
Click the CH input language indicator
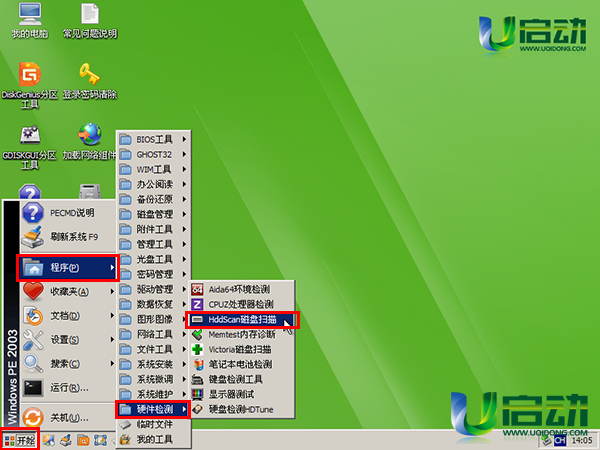[x=560, y=441]
